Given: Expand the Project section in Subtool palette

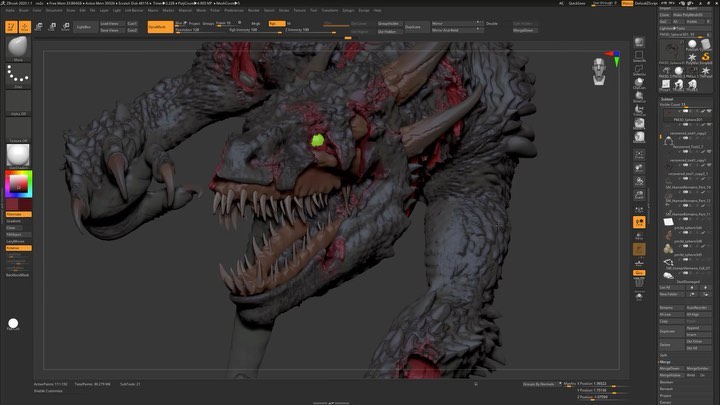Looking at the screenshot, I should tap(665, 396).
